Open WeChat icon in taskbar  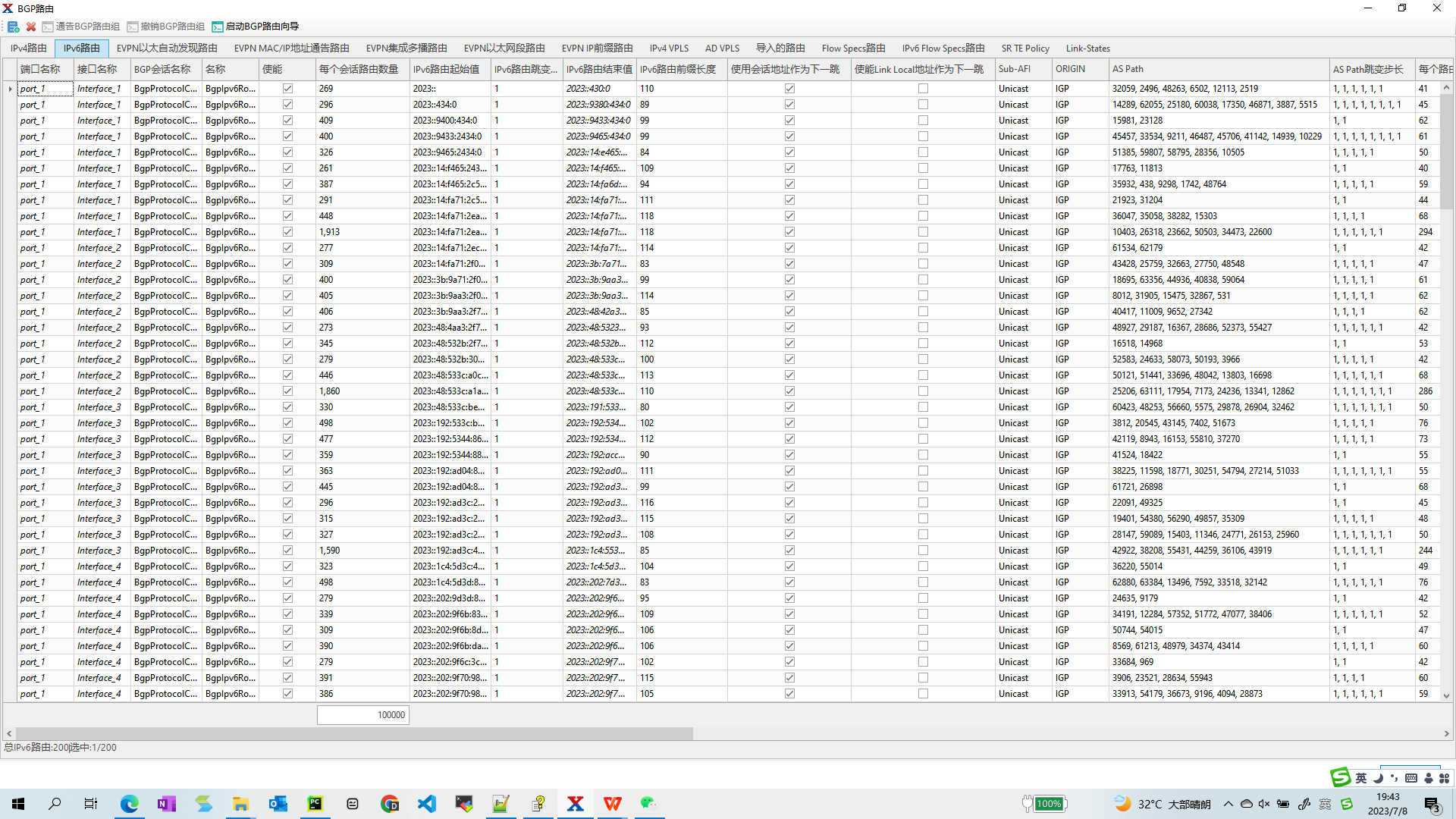click(x=649, y=804)
